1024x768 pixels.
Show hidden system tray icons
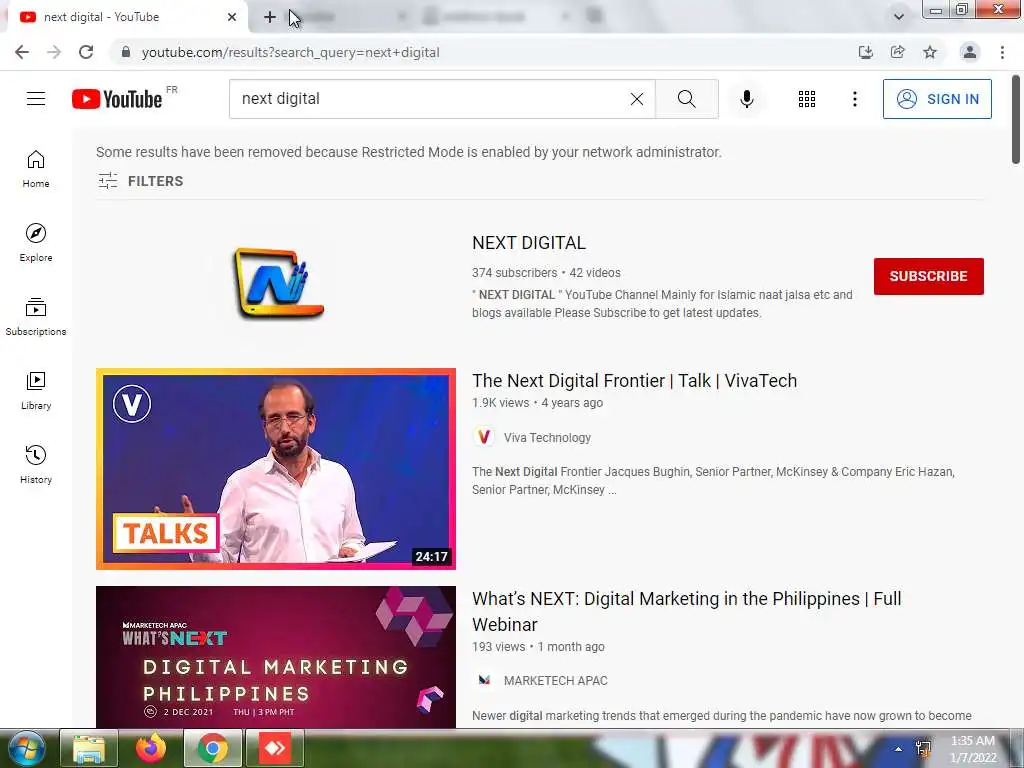click(899, 749)
